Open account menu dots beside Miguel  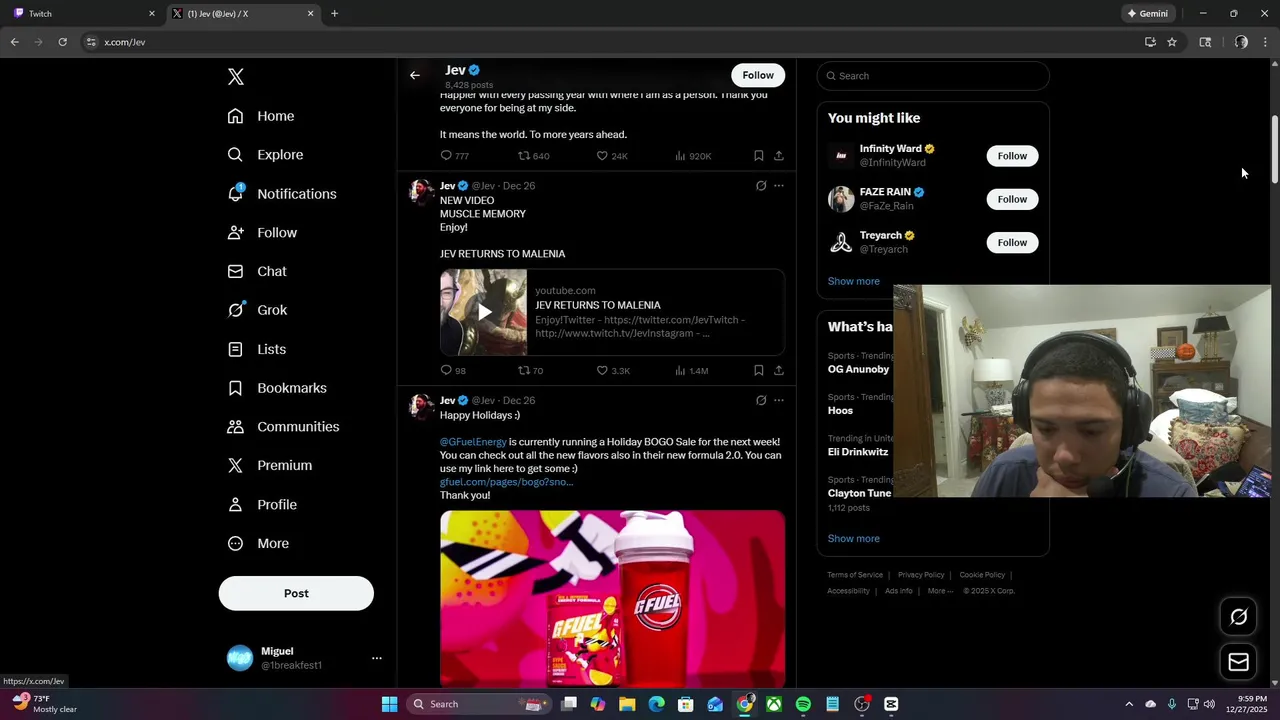point(377,658)
